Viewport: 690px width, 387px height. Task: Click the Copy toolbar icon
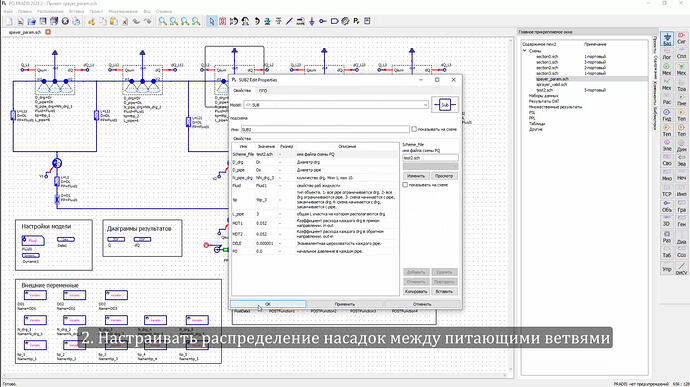coord(103,21)
